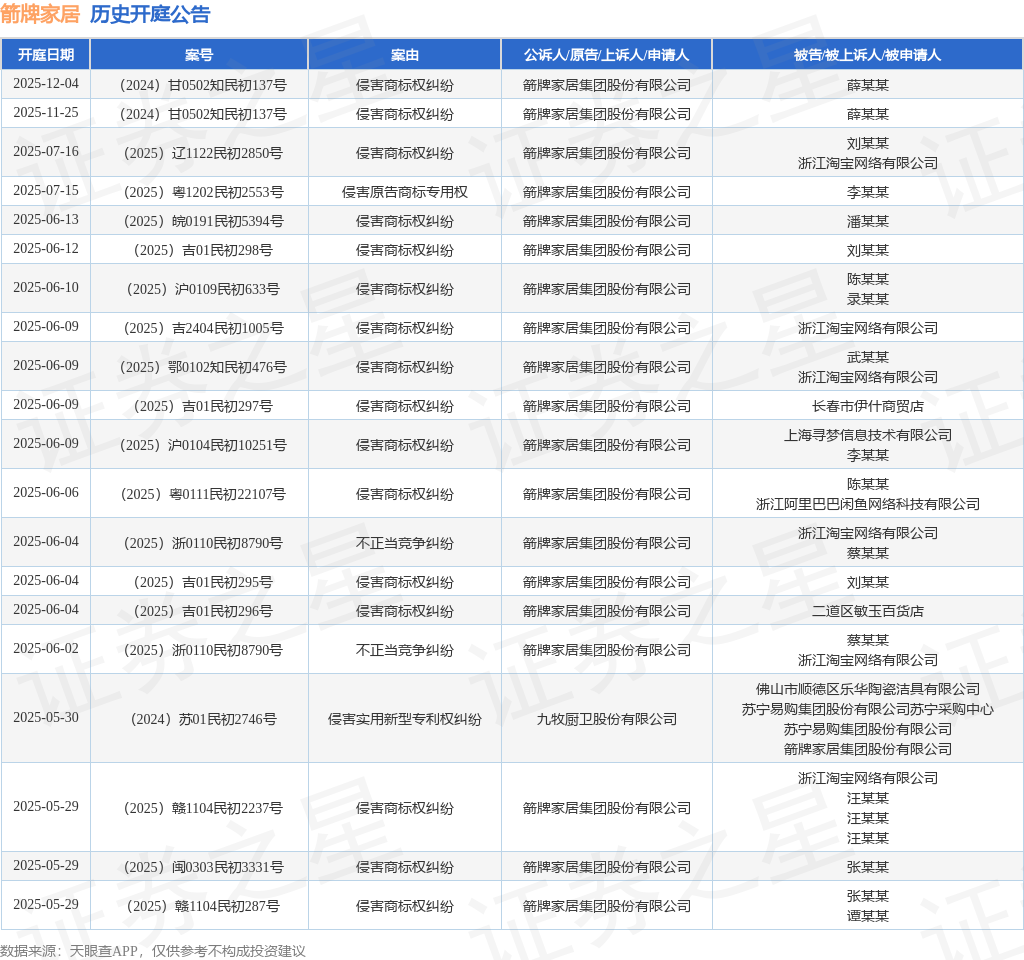Click defendant 浙江阿里巴巴闲鱼网络科技有限公司
This screenshot has height=960, width=1024.
click(x=867, y=504)
